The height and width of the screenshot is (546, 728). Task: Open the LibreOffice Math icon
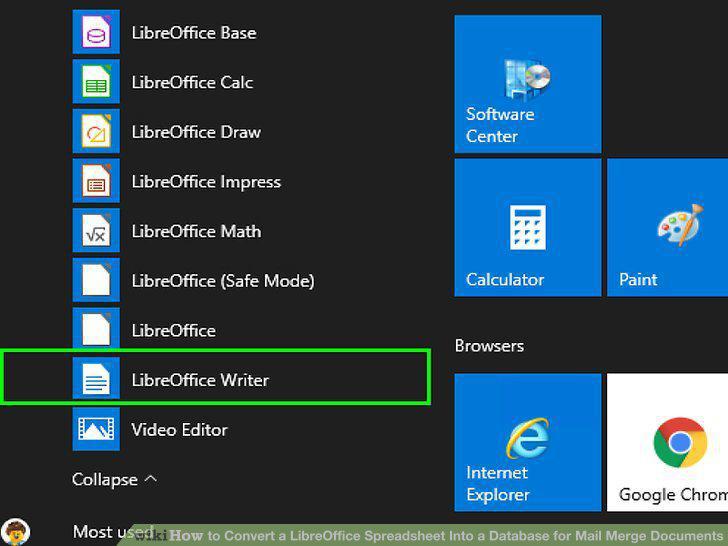pos(96,231)
